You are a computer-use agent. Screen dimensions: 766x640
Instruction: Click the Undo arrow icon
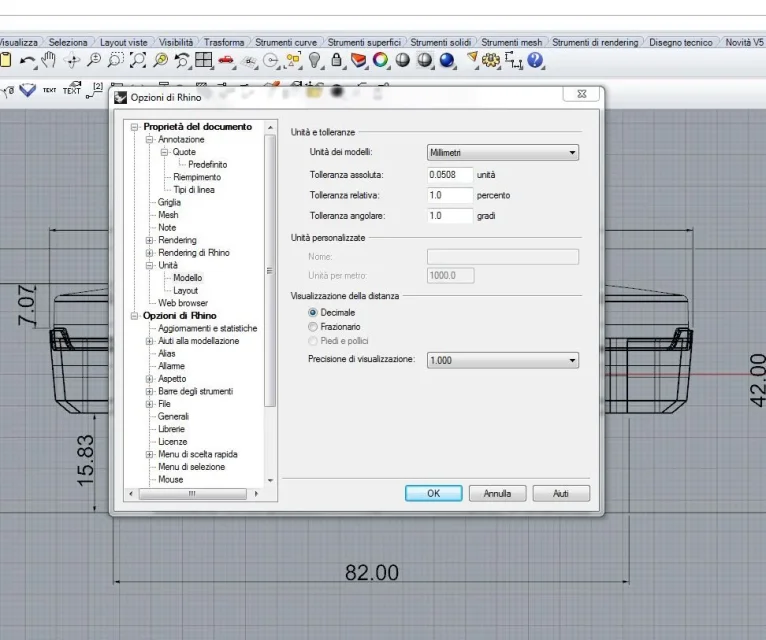(x=27, y=61)
